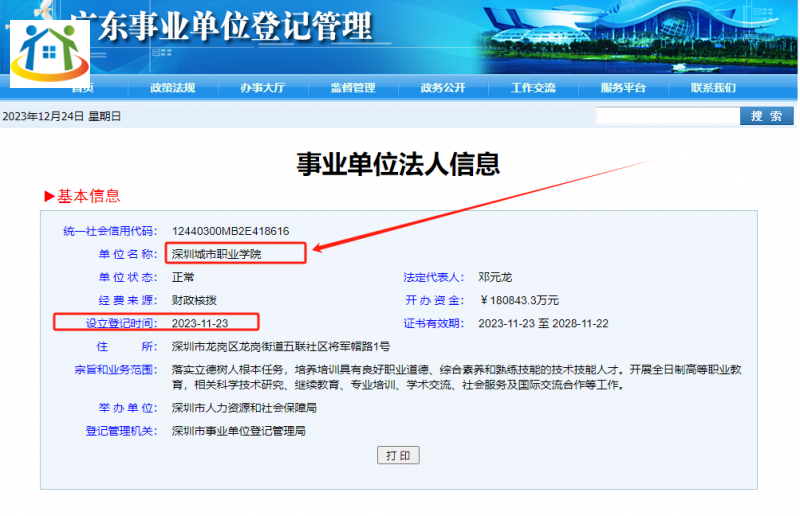
Task: Open the 联系我们 page
Action: pos(713,88)
